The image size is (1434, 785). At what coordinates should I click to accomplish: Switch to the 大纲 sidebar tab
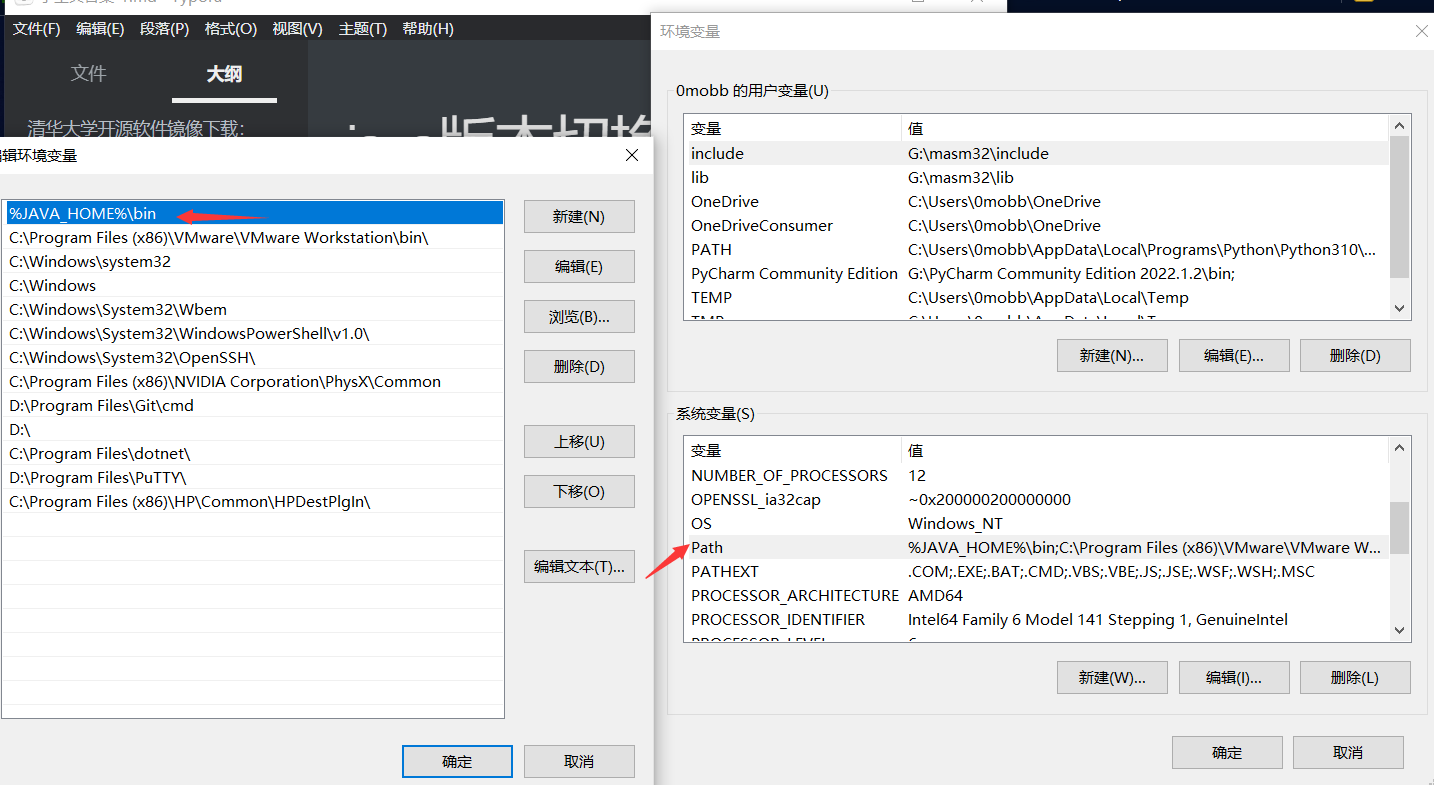(224, 74)
